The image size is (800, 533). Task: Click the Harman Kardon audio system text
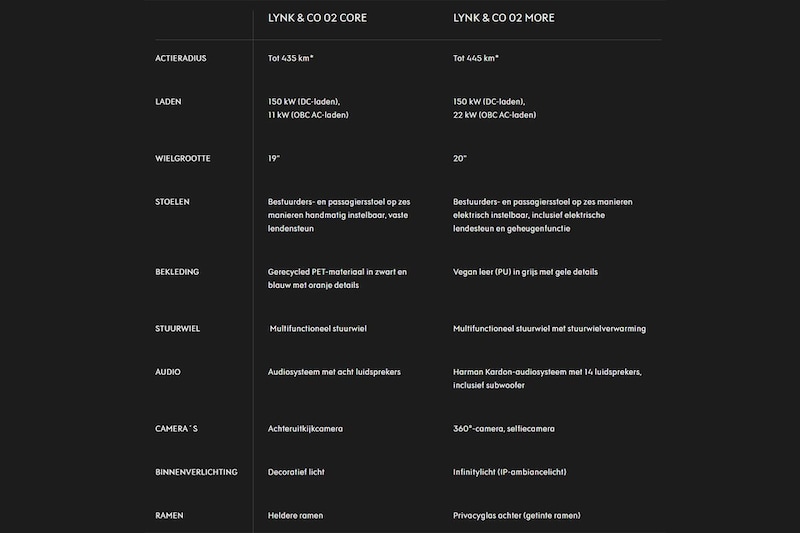coord(546,372)
